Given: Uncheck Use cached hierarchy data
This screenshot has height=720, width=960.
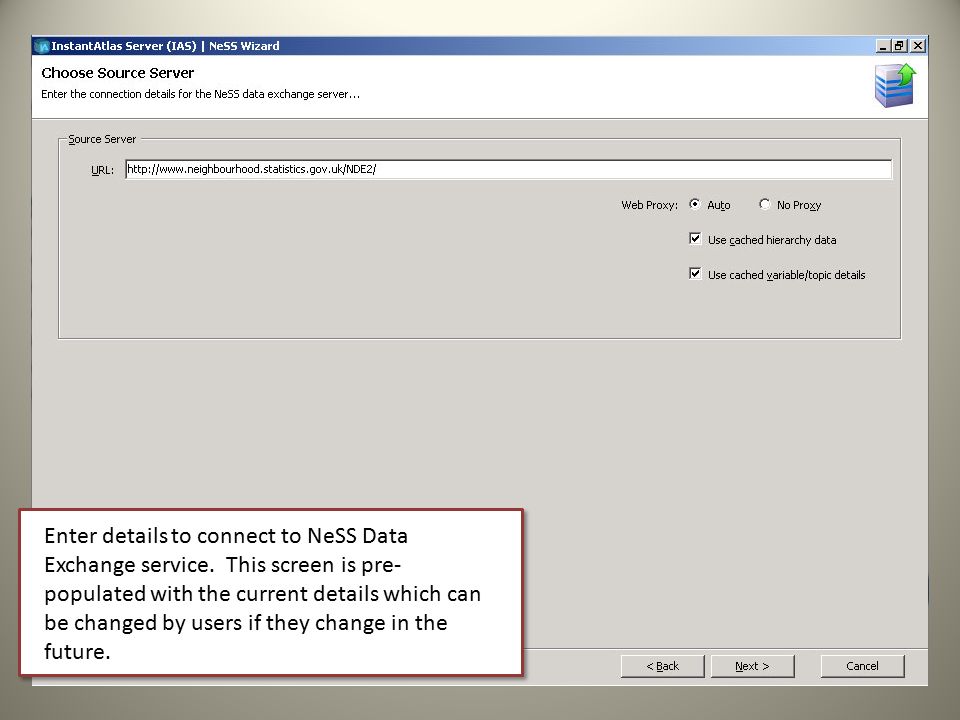Looking at the screenshot, I should tap(695, 239).
